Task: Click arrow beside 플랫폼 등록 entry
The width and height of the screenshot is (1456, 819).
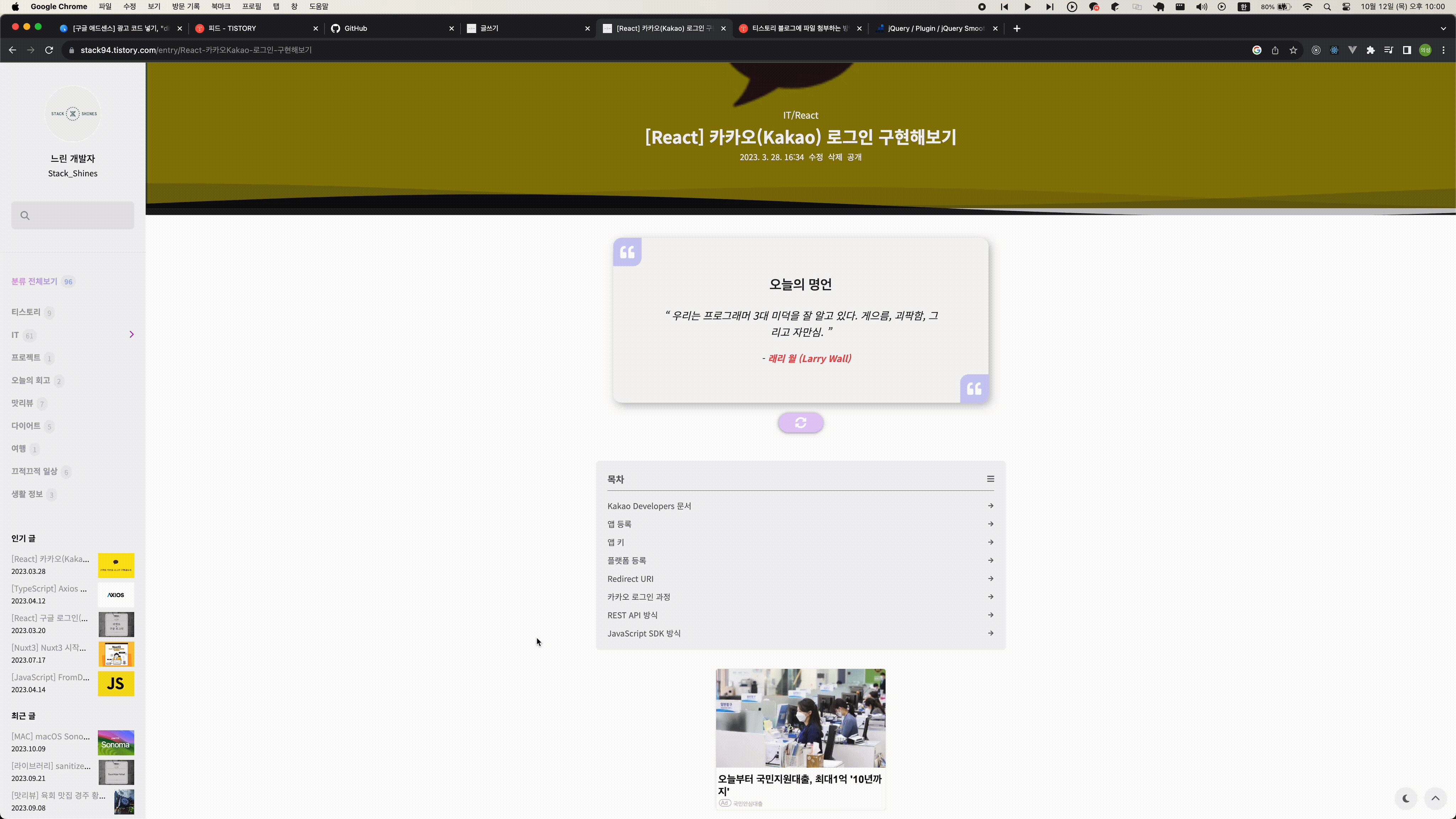Action: pos(990,560)
